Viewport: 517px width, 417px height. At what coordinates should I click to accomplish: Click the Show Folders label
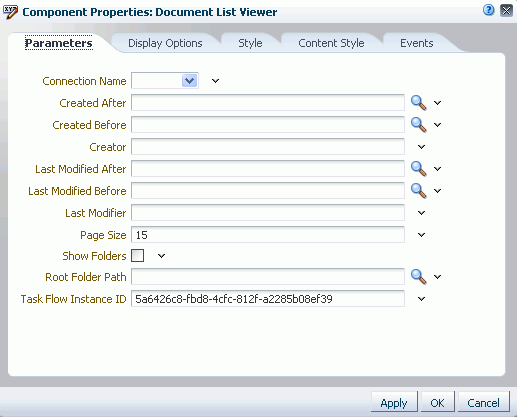click(94, 256)
